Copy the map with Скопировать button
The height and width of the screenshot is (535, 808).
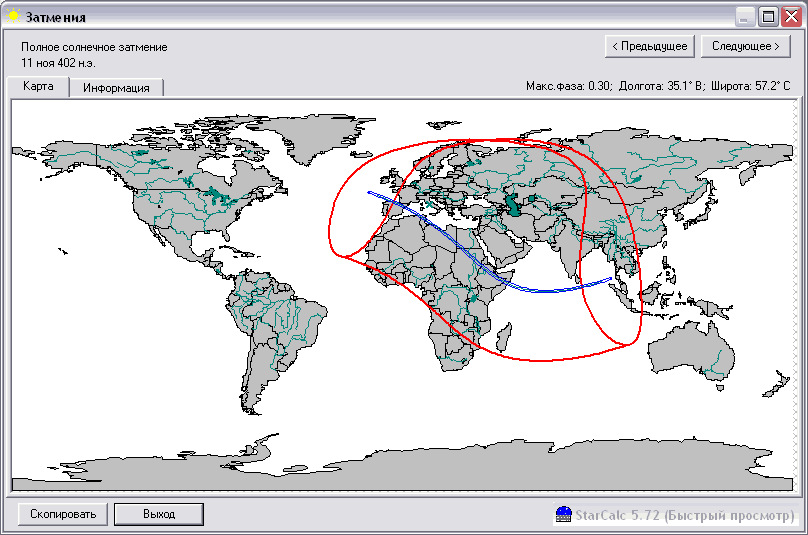63,514
